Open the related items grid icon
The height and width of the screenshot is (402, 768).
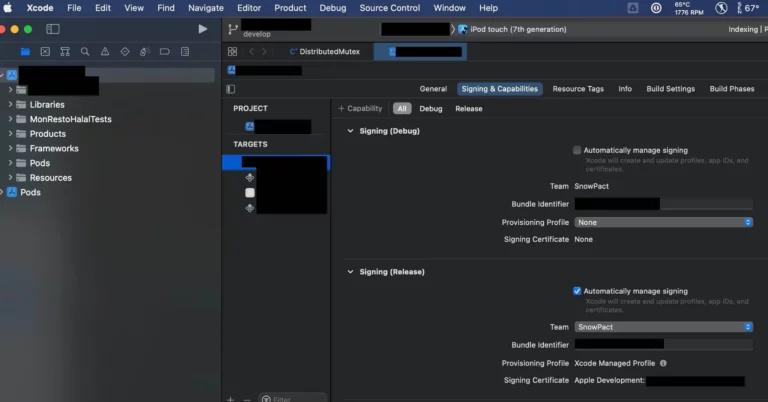232,51
